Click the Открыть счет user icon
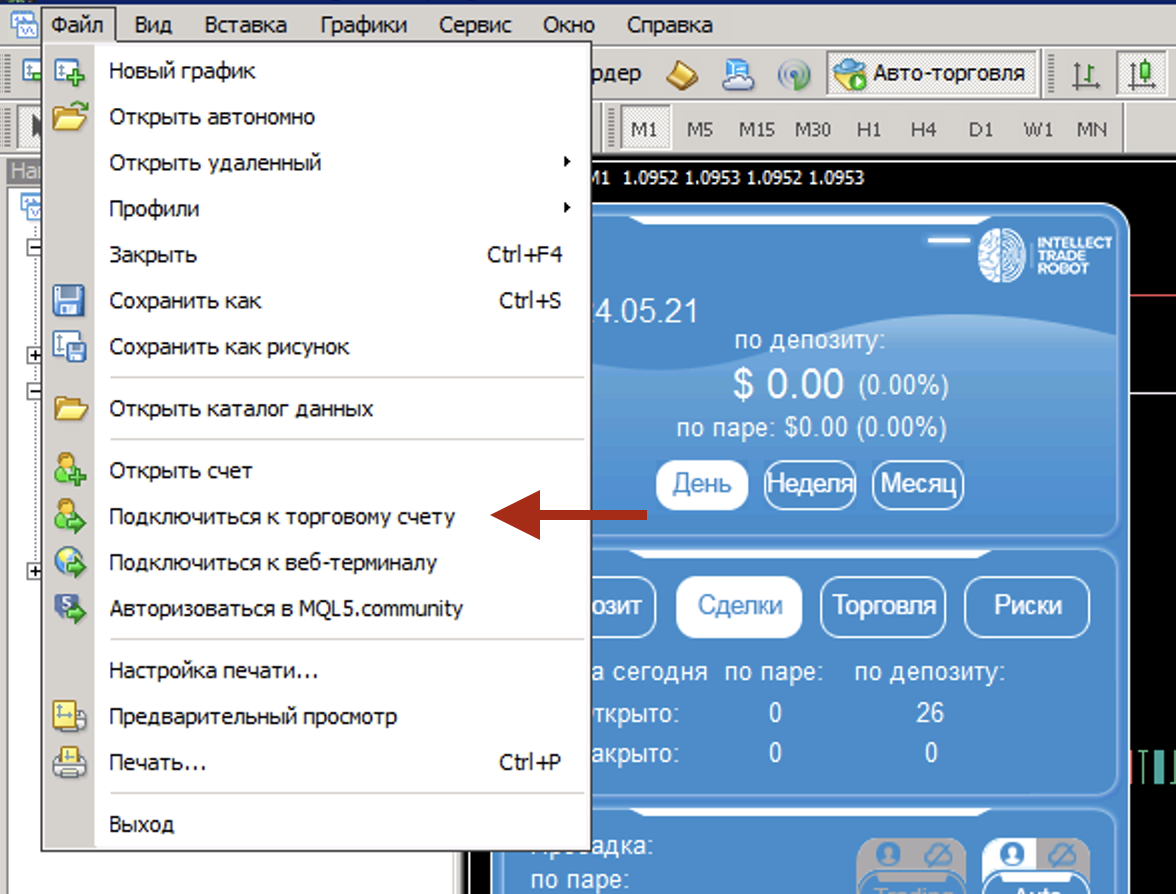The width and height of the screenshot is (1176, 894). click(70, 470)
